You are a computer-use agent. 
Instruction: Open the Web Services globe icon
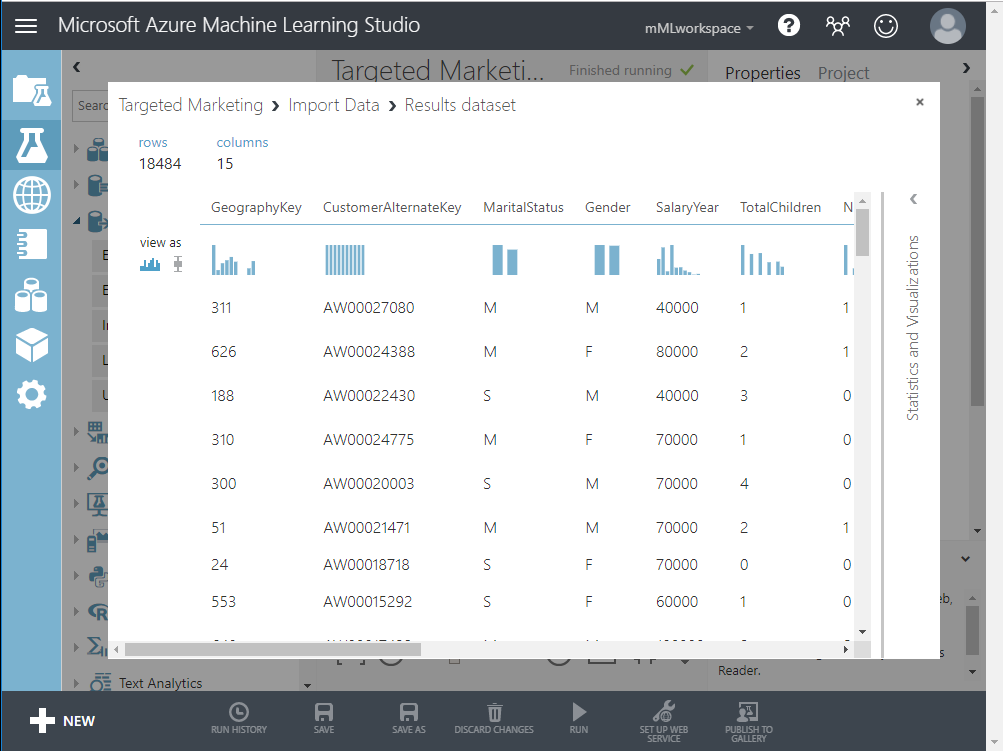point(31,195)
